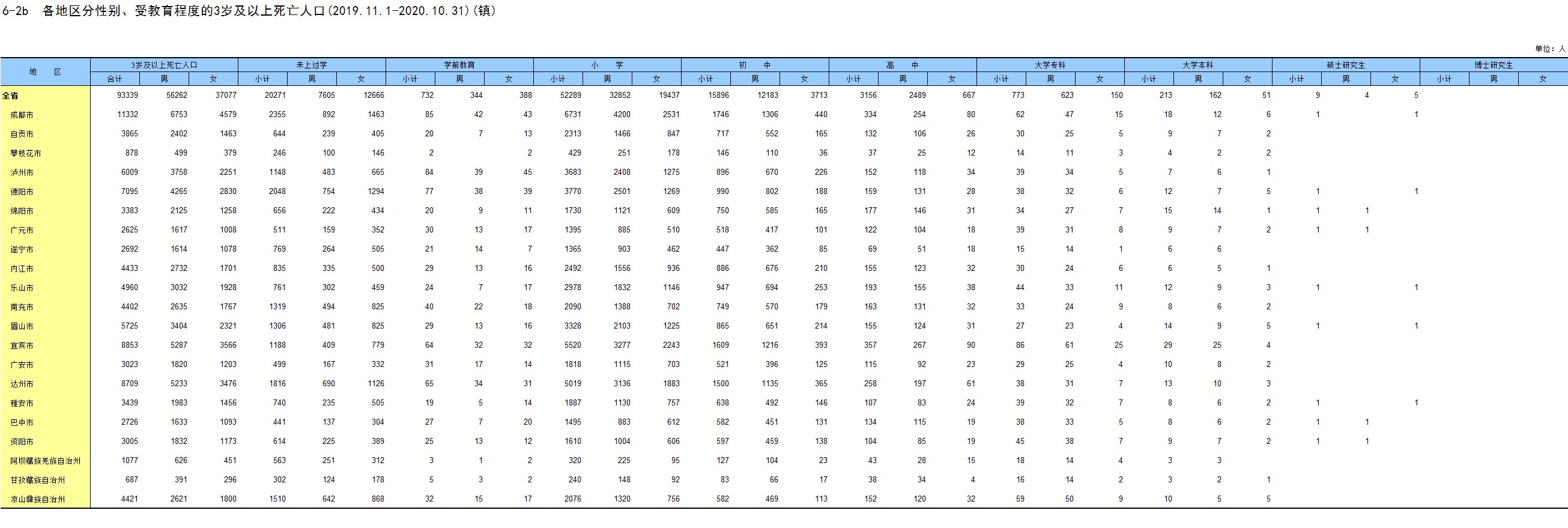Click the 眉山市 total value 5725
Viewport: 1568px width, 528px height.
click(130, 326)
